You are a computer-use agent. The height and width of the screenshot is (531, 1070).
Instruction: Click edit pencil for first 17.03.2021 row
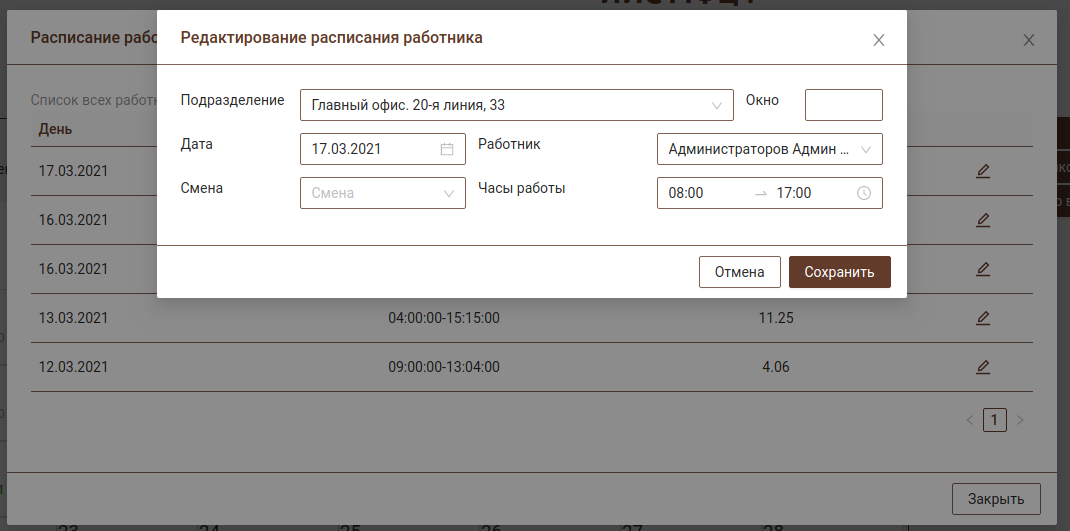(x=982, y=171)
